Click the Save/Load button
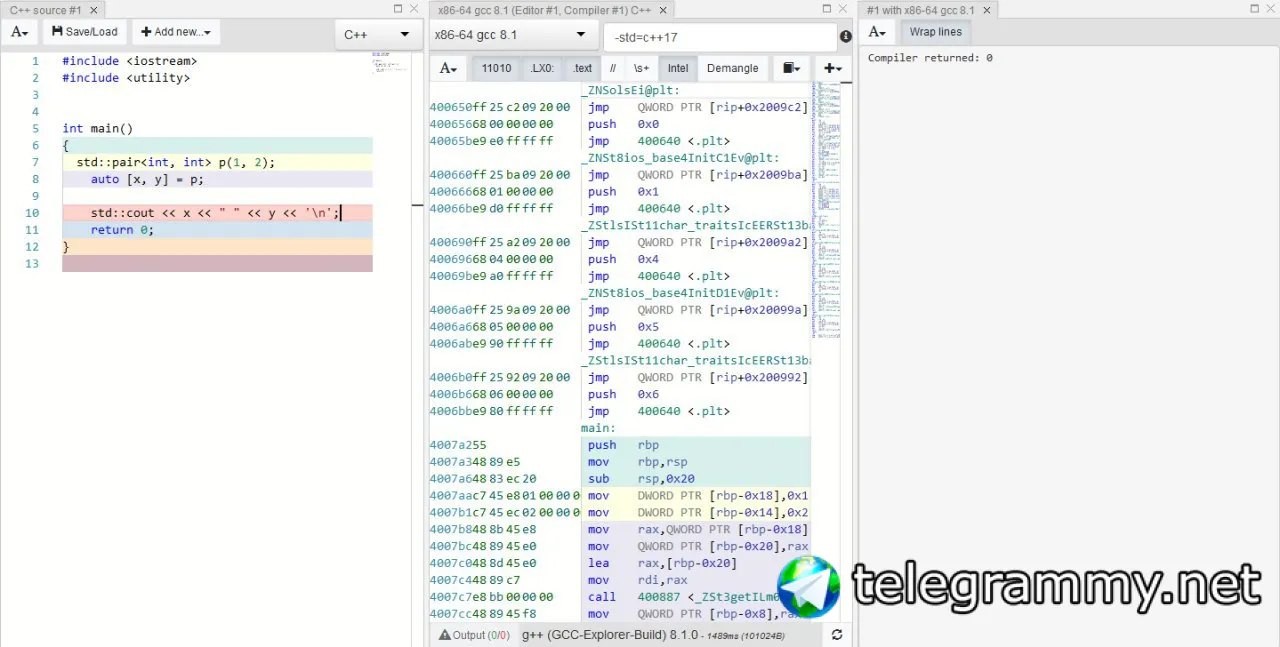The image size is (1280, 647). coord(85,32)
